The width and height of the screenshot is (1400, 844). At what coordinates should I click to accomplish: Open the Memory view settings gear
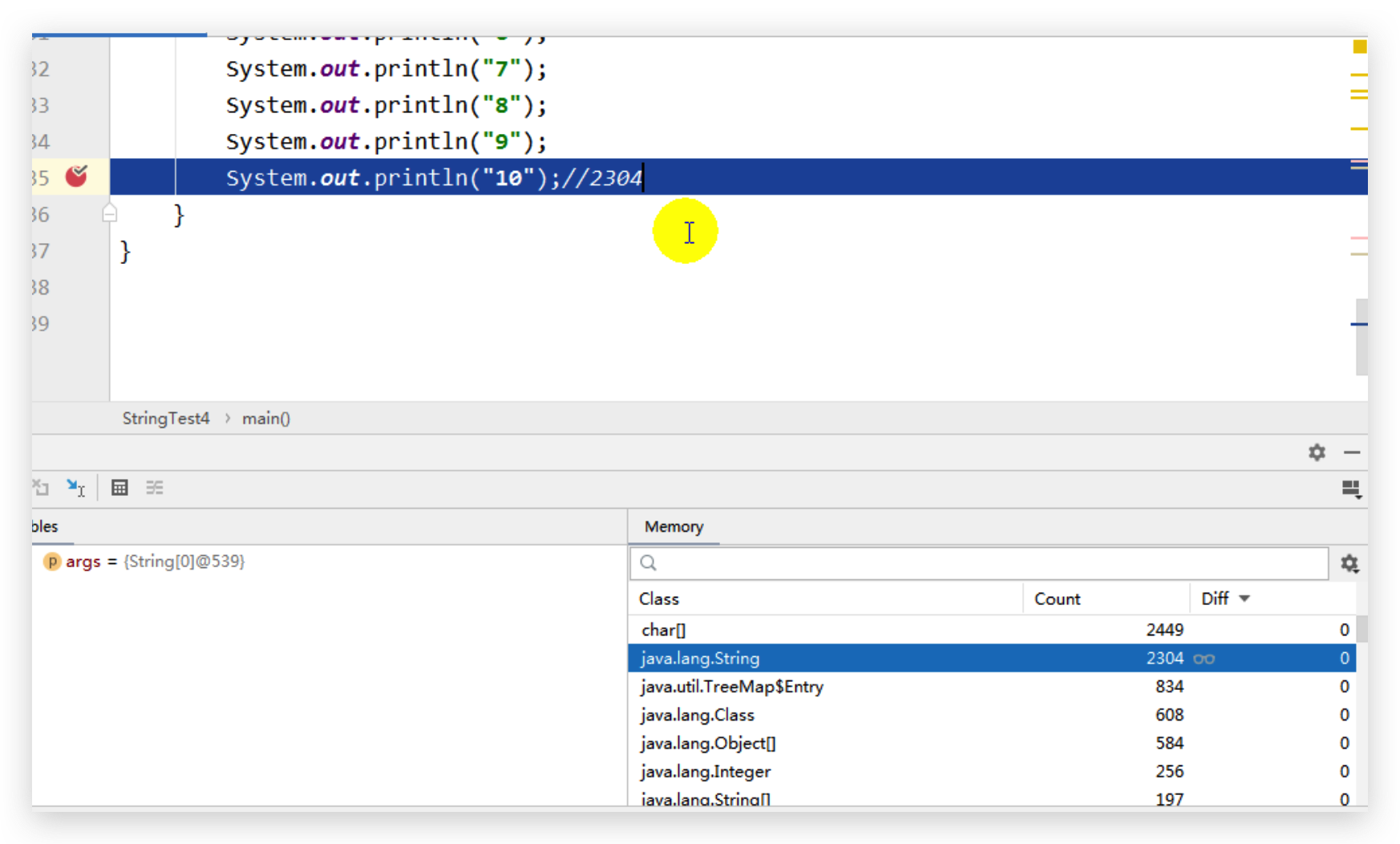pyautogui.click(x=1349, y=564)
